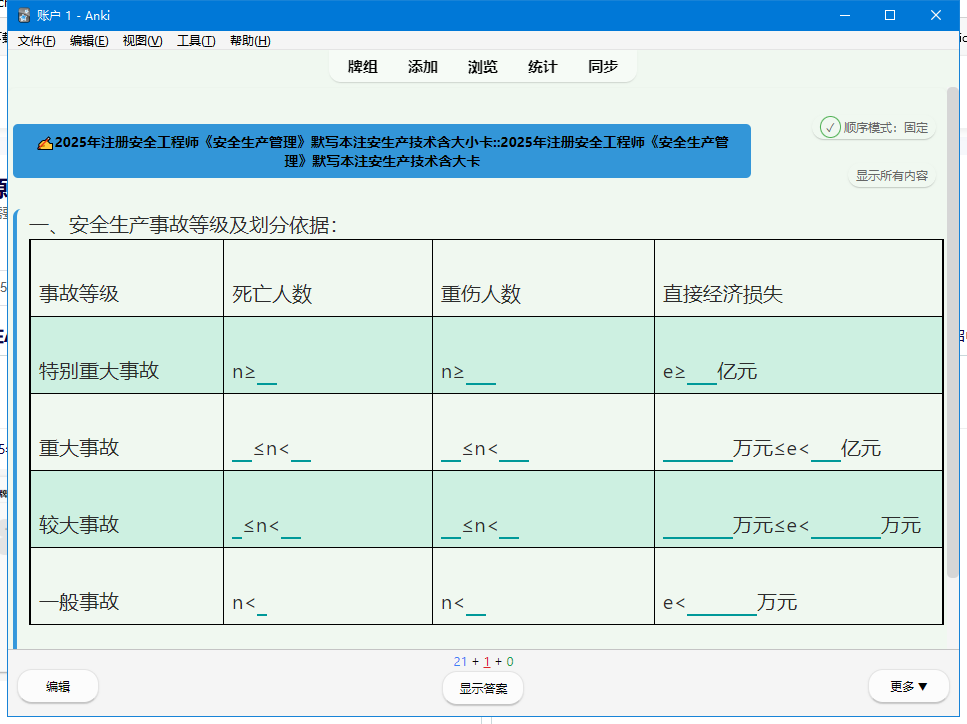The height and width of the screenshot is (724, 967).
Task: Click the 死亡人数 header cell
Action: point(328,279)
